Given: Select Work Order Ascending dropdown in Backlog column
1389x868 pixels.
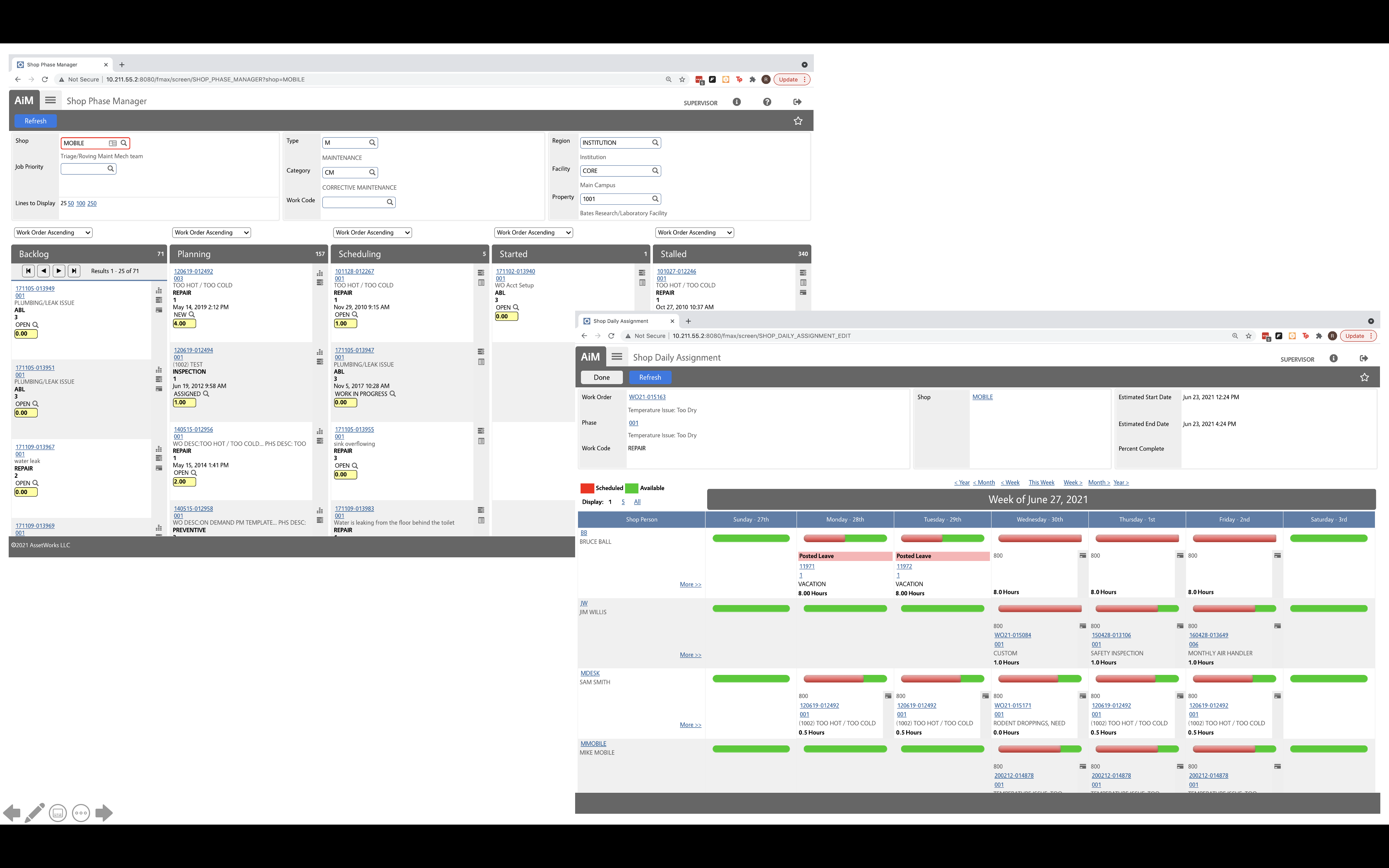Looking at the screenshot, I should 53,232.
